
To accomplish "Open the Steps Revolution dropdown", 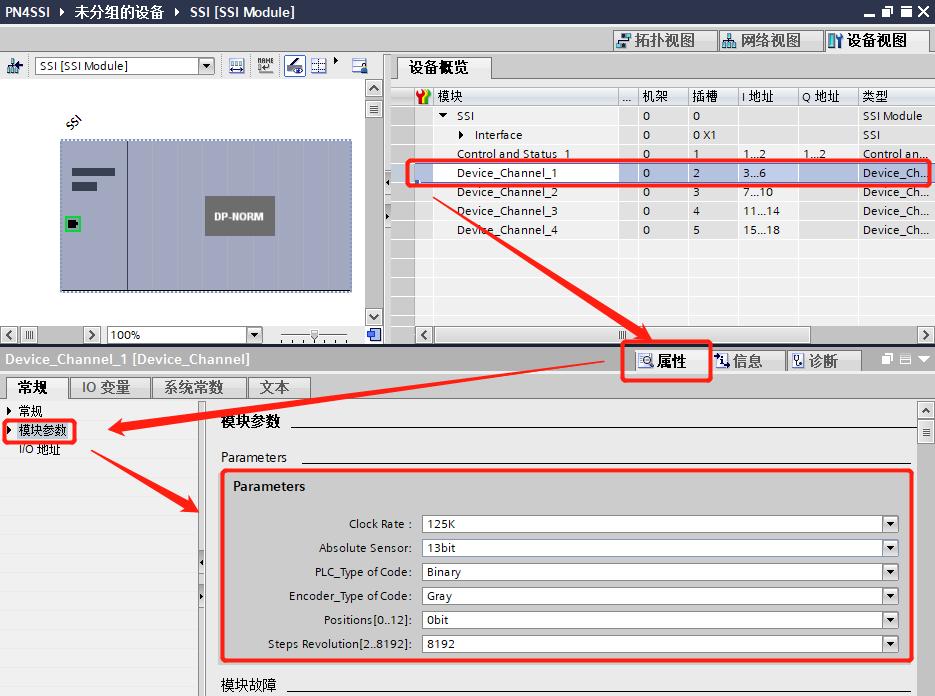I will click(890, 644).
